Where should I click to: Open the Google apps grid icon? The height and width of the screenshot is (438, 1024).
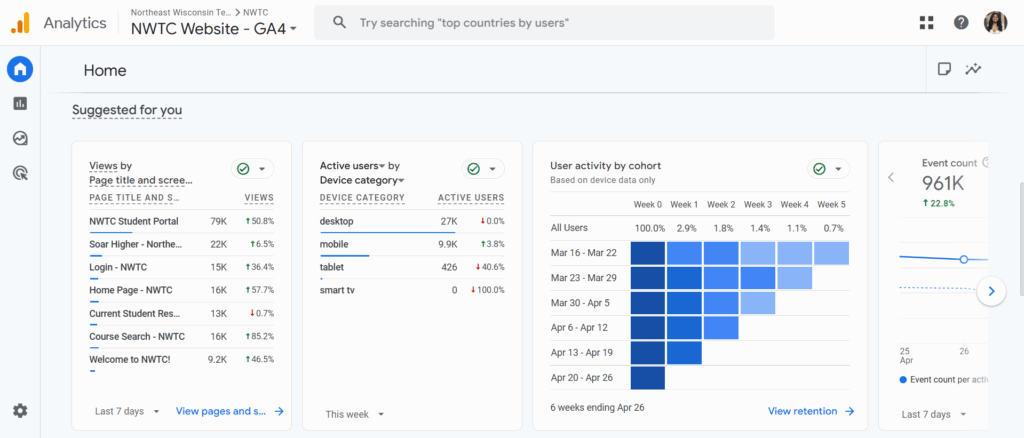point(926,23)
